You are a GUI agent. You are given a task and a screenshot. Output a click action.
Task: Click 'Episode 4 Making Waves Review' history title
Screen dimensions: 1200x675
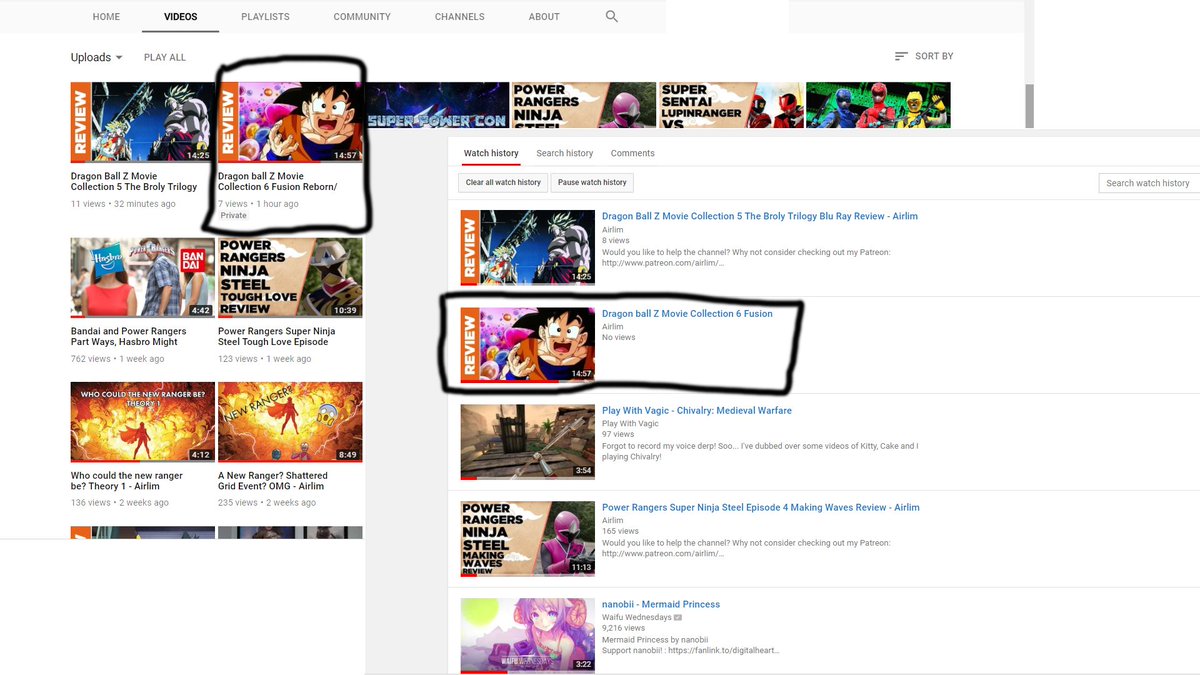(x=761, y=507)
